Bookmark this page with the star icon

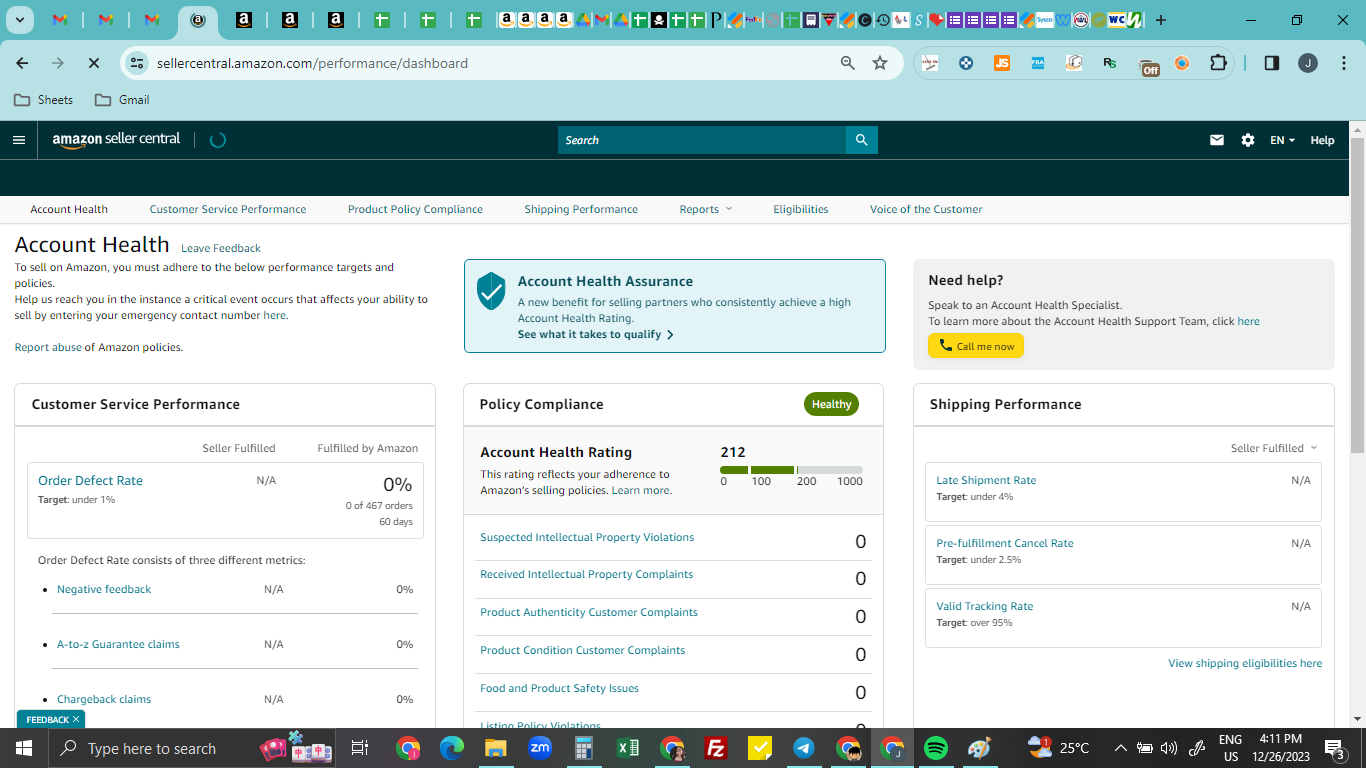tap(880, 63)
